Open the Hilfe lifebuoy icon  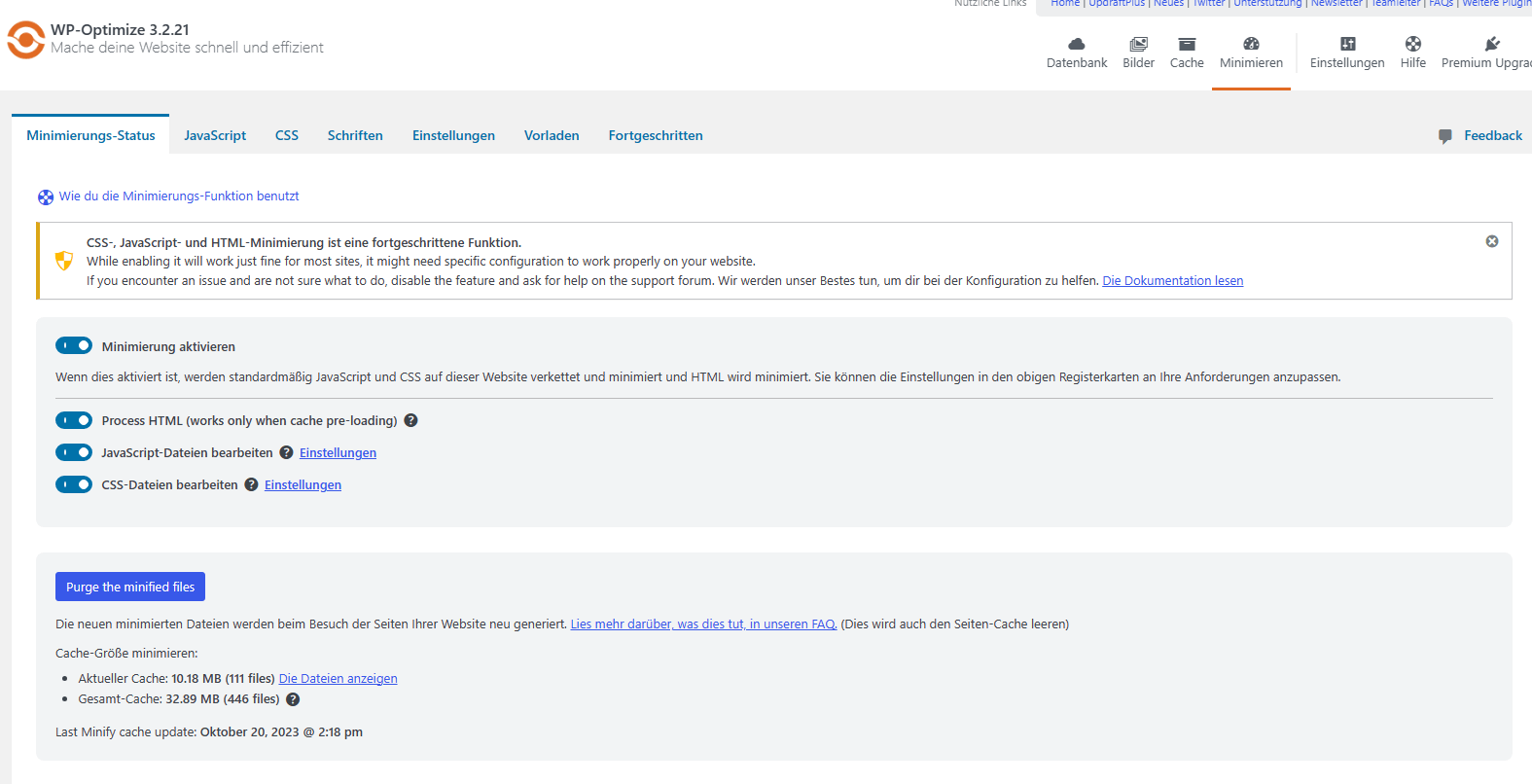pos(1413,44)
